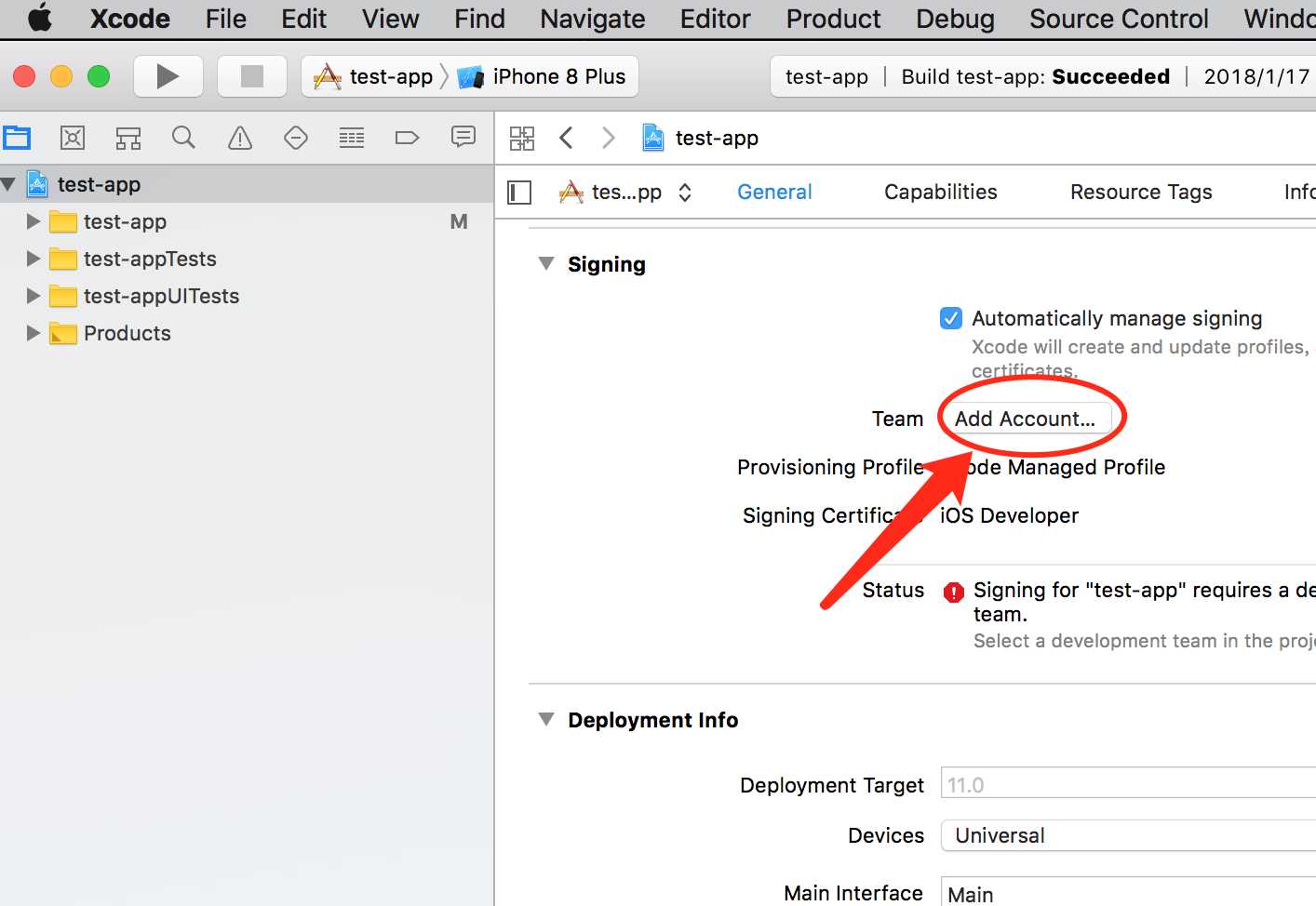Select the test-appUITests folder row

(247, 296)
